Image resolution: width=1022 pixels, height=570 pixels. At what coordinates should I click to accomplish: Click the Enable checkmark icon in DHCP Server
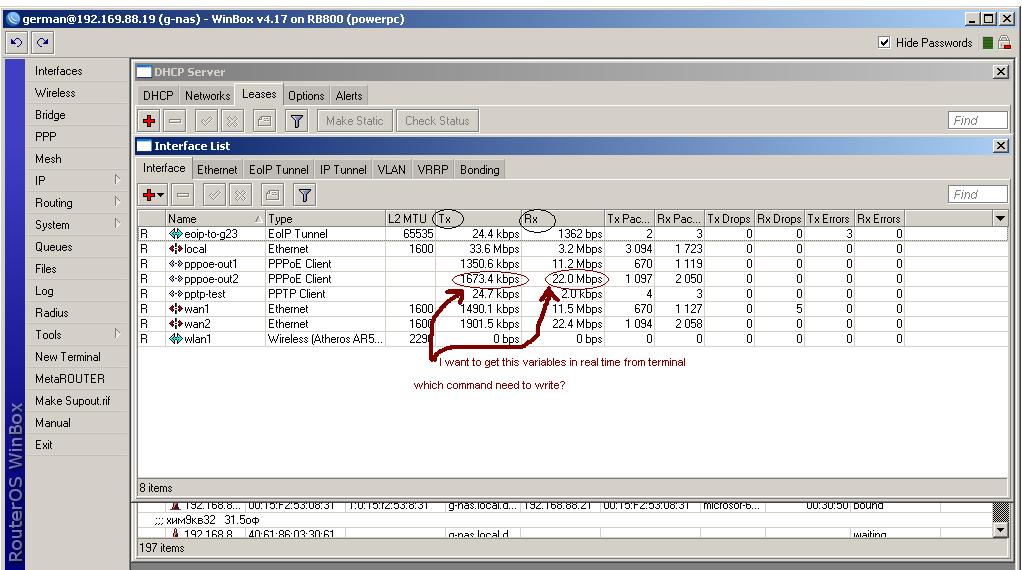[x=206, y=121]
